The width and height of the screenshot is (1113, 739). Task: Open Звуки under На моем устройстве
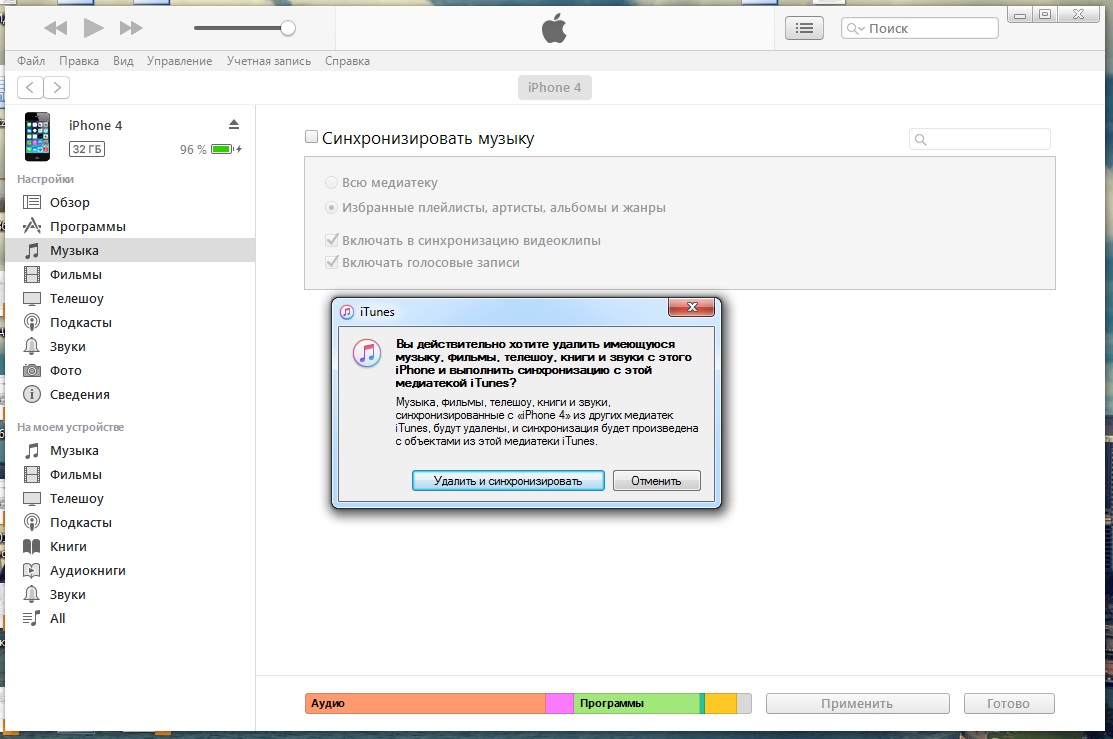[x=130, y=595]
